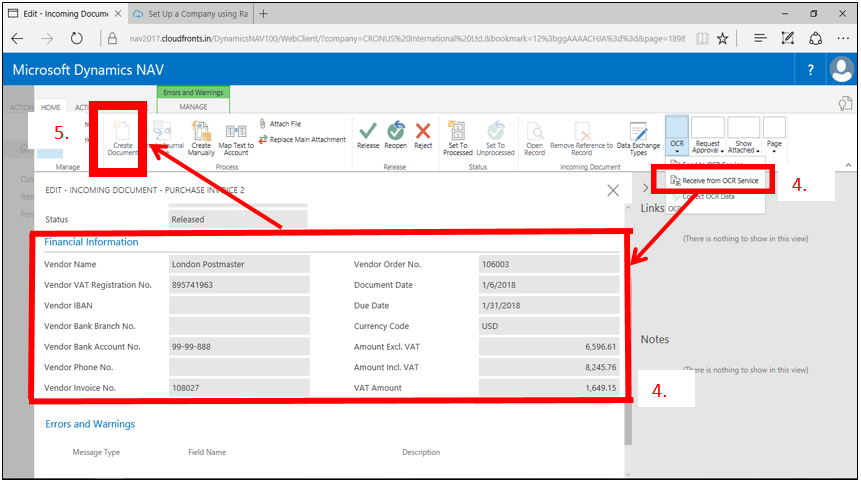
Task: Click Vendor Invoice No. field
Action: coord(239,388)
